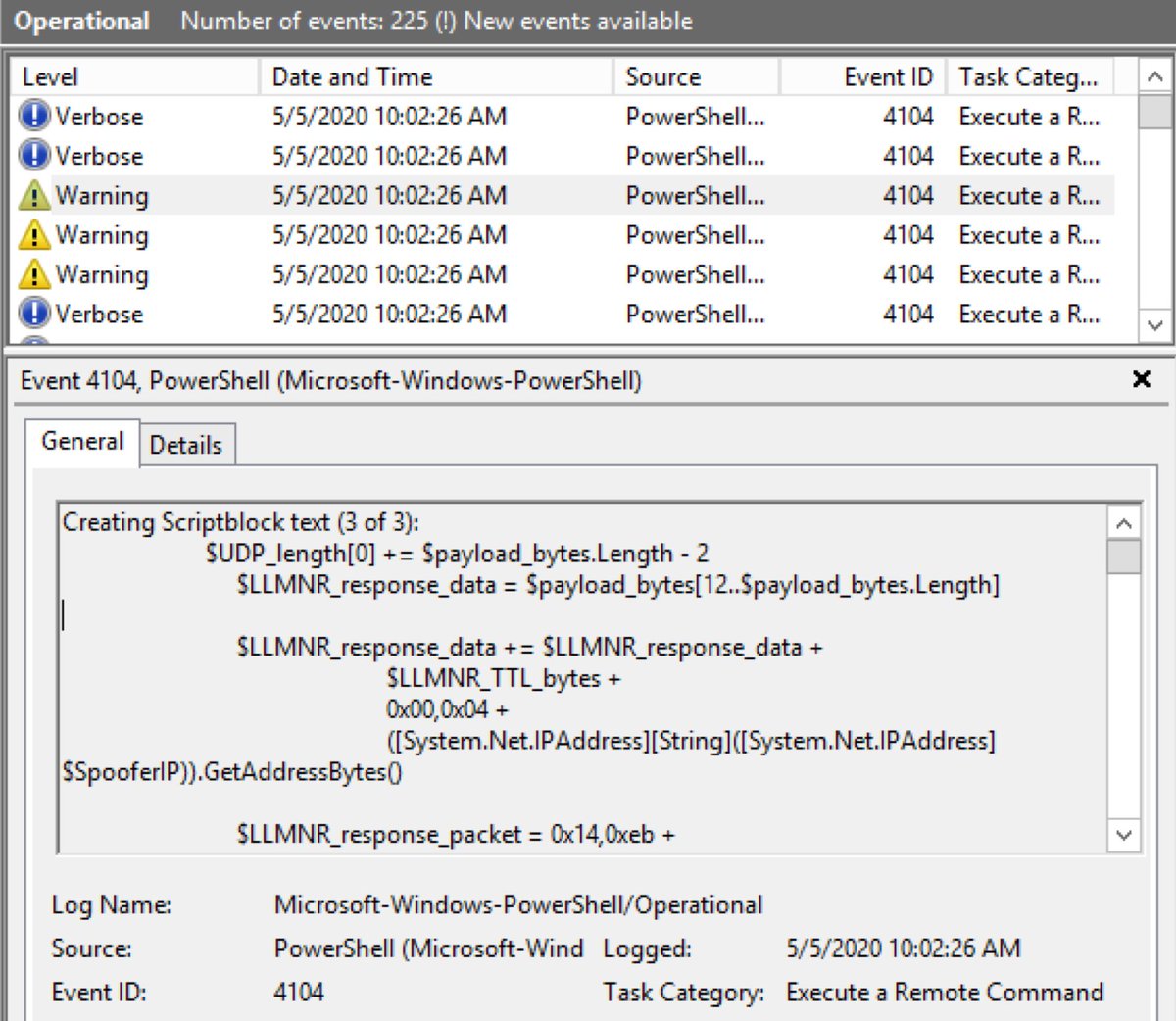This screenshot has height=1021, width=1176.
Task: Click the '$SpooferIP)).GetAddressBytes()' line
Action: (x=232, y=772)
